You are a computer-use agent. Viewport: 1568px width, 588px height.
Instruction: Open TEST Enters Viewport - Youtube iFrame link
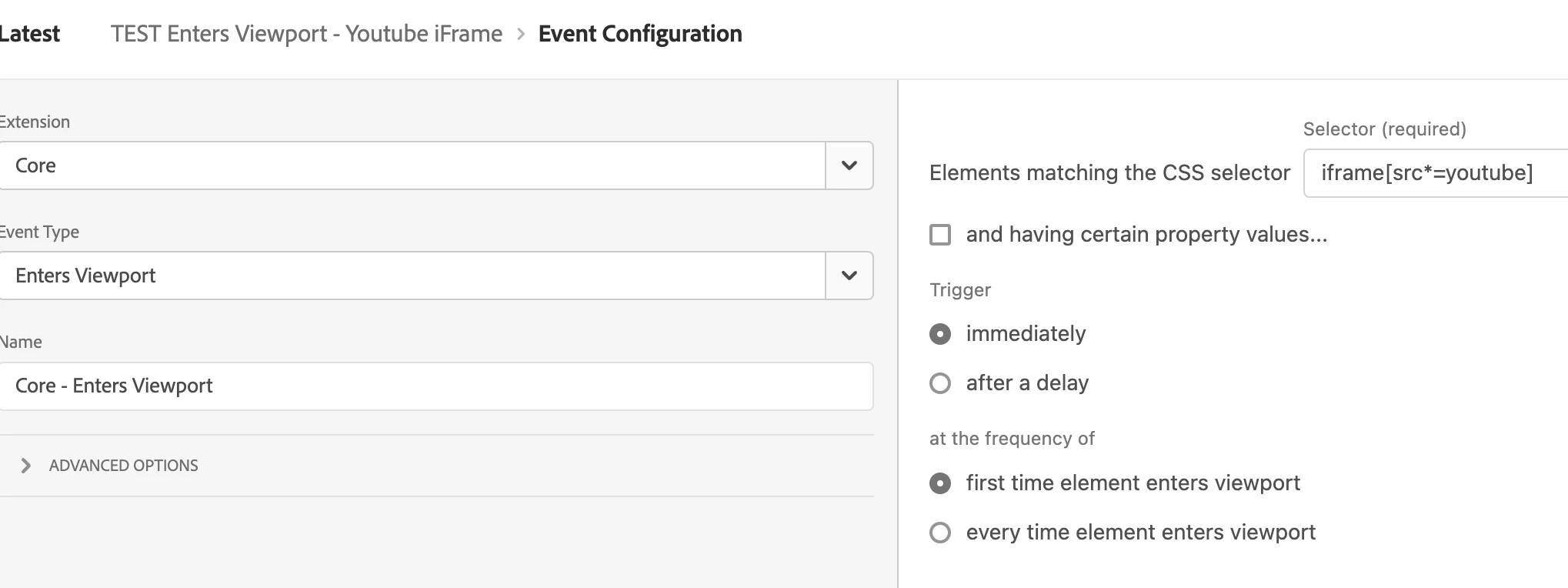pyautogui.click(x=306, y=34)
